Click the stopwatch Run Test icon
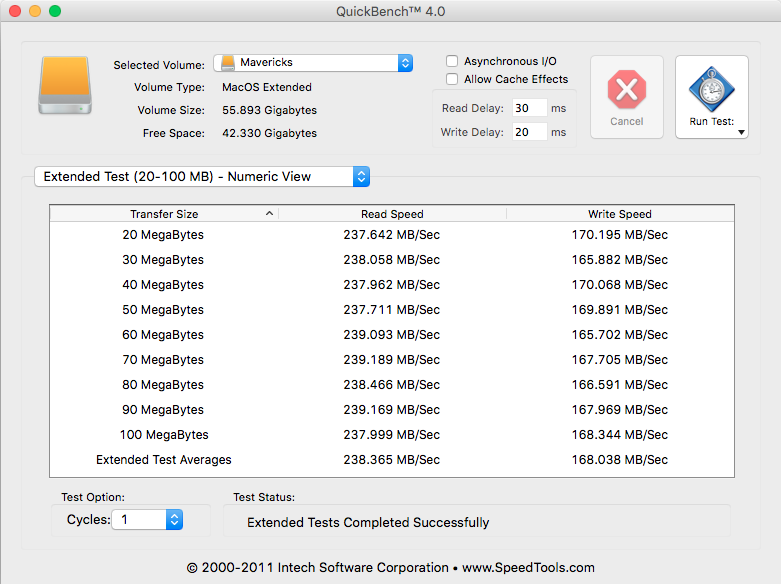Screen dimensions: 781x584 [711, 90]
